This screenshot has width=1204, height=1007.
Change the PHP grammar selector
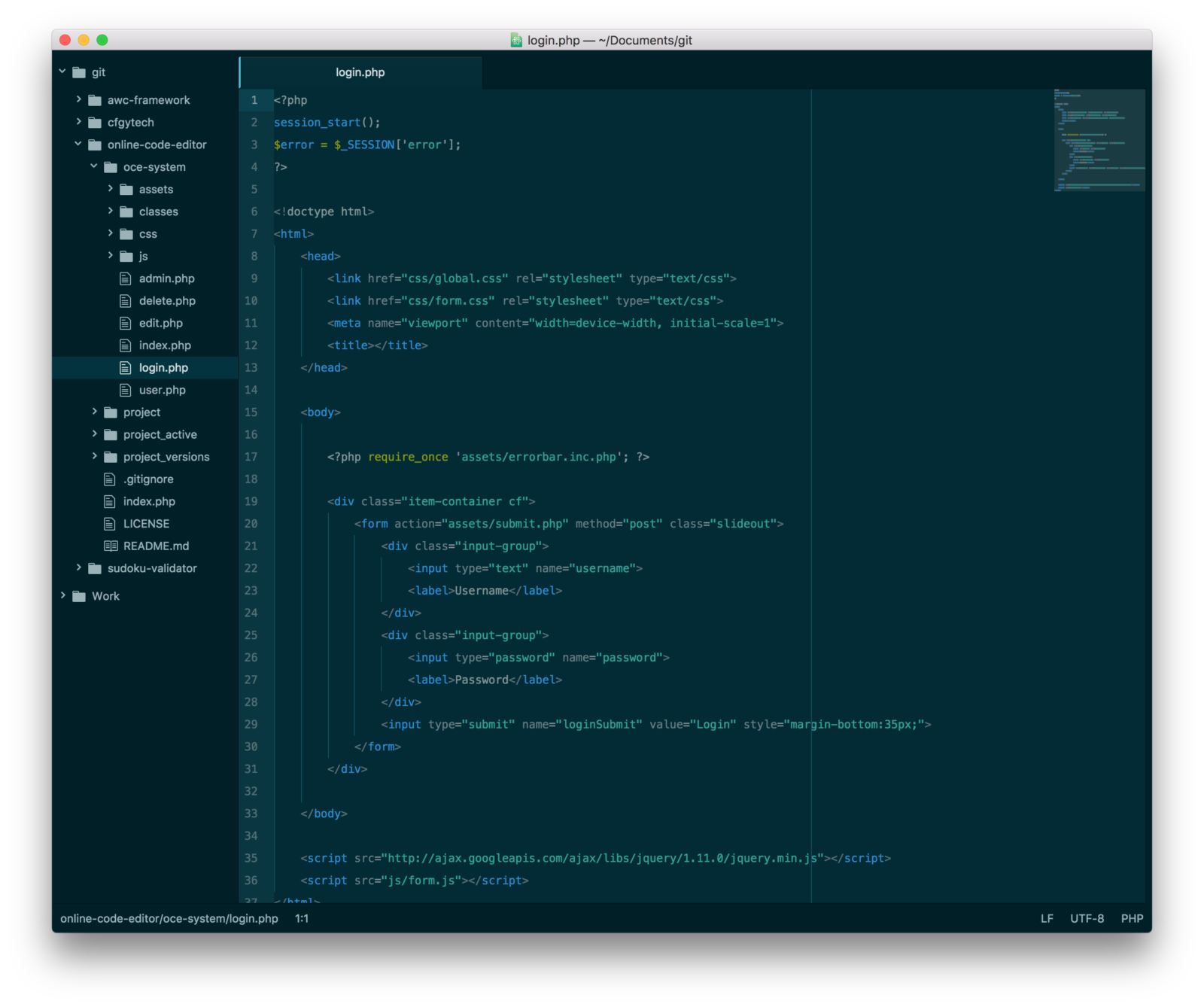(x=1132, y=918)
